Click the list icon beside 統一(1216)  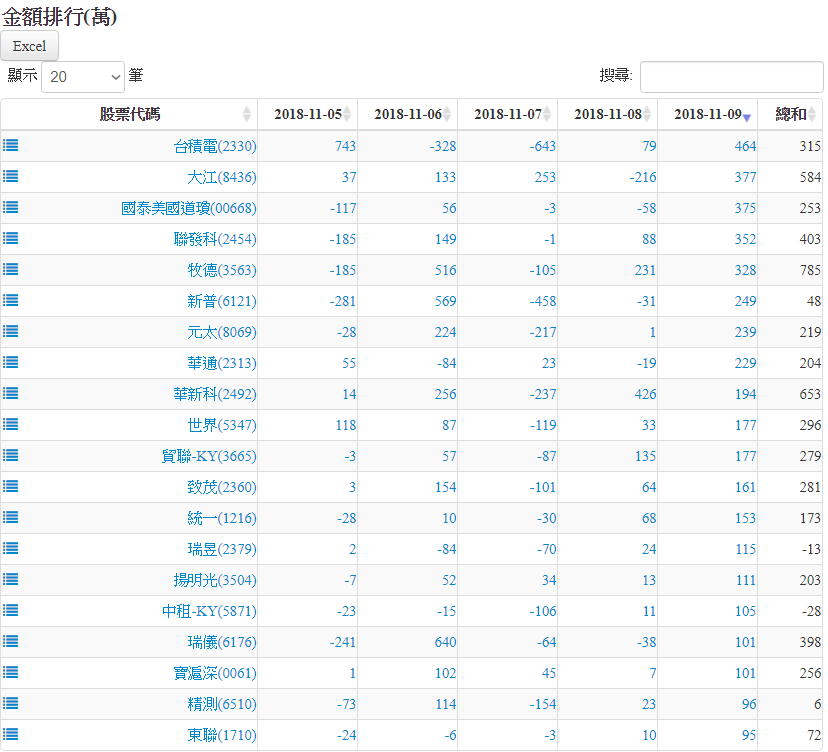click(x=11, y=517)
